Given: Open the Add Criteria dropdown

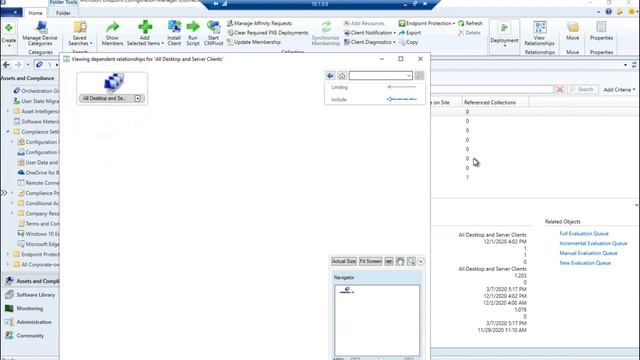Looking at the screenshot, I should click(x=619, y=89).
